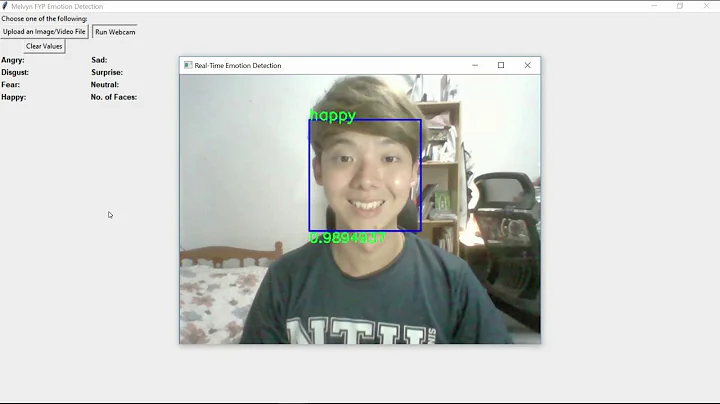The height and width of the screenshot is (404, 720).
Task: Click the 'Disgust:' label
Action: [x=15, y=73]
